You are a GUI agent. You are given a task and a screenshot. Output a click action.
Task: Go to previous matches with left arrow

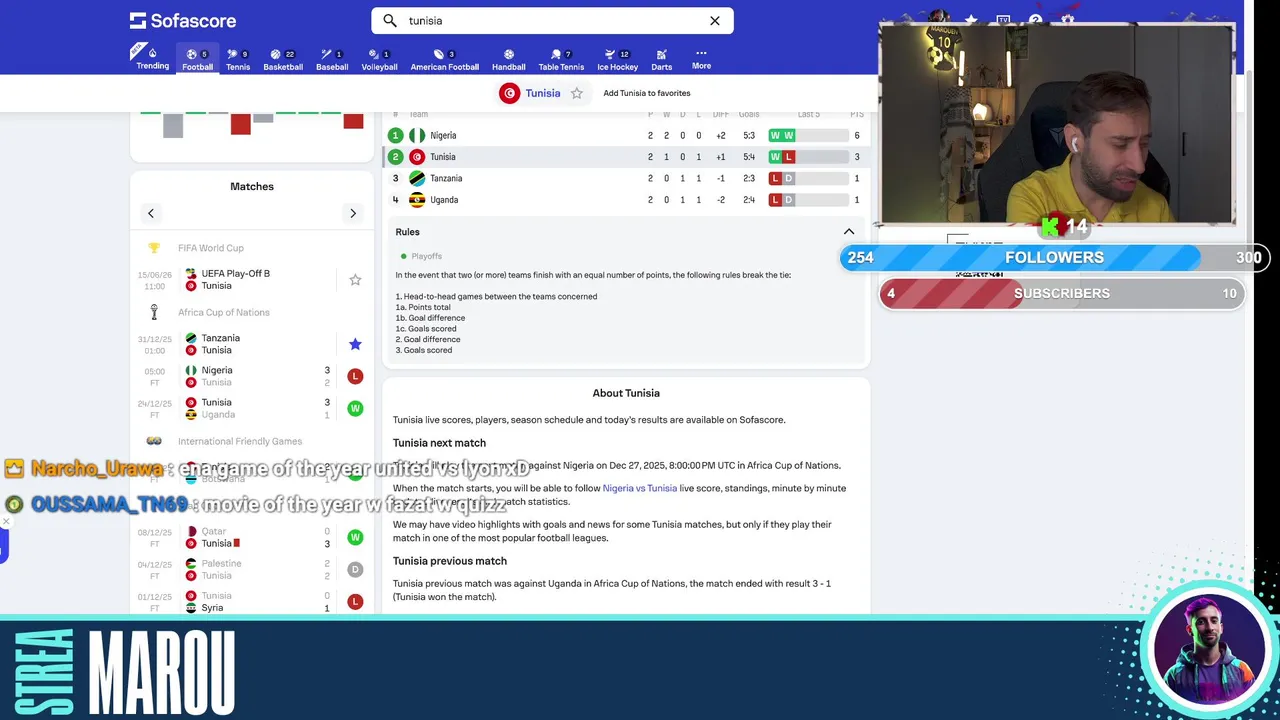click(x=151, y=213)
